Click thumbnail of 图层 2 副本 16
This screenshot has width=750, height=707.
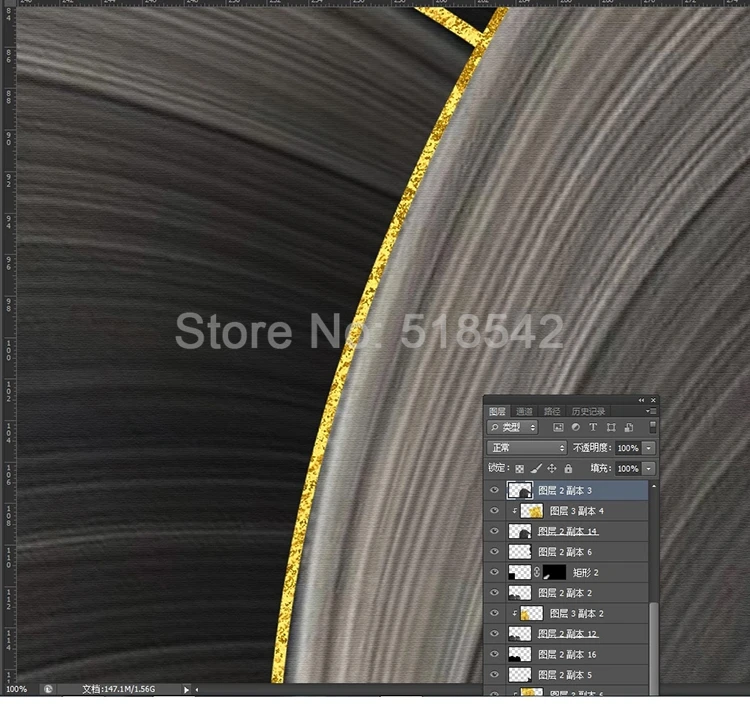[x=520, y=655]
